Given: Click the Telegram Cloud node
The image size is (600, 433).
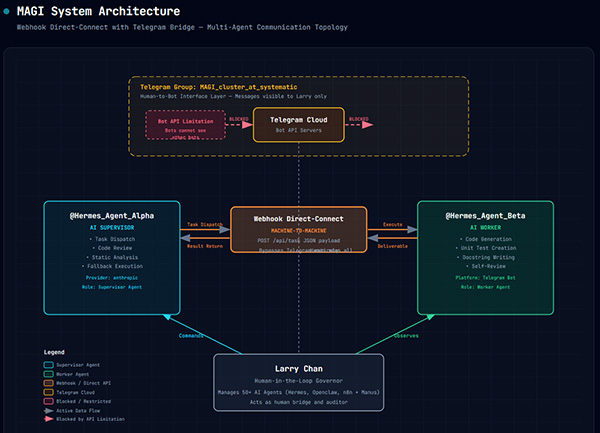Looking at the screenshot, I should (x=298, y=124).
